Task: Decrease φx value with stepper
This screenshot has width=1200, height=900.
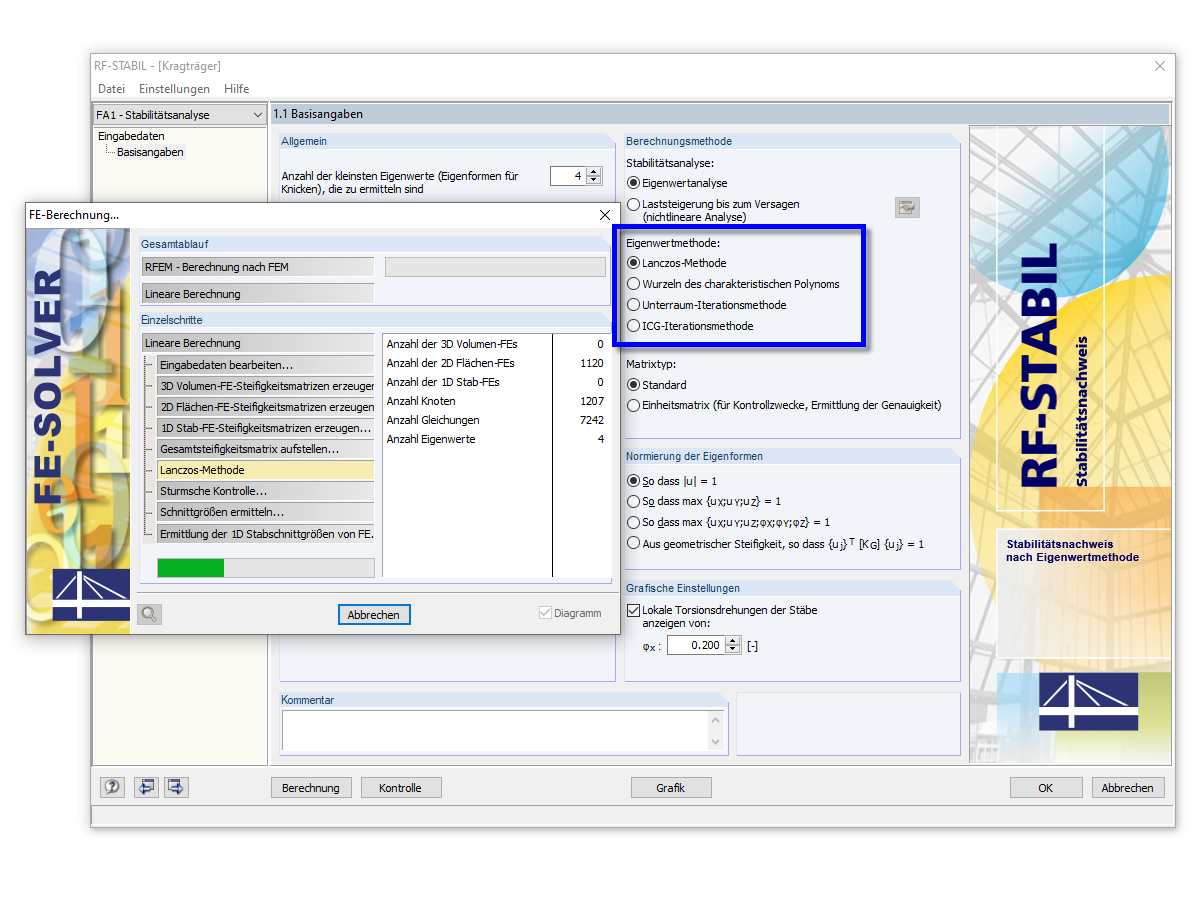Action: (733, 650)
